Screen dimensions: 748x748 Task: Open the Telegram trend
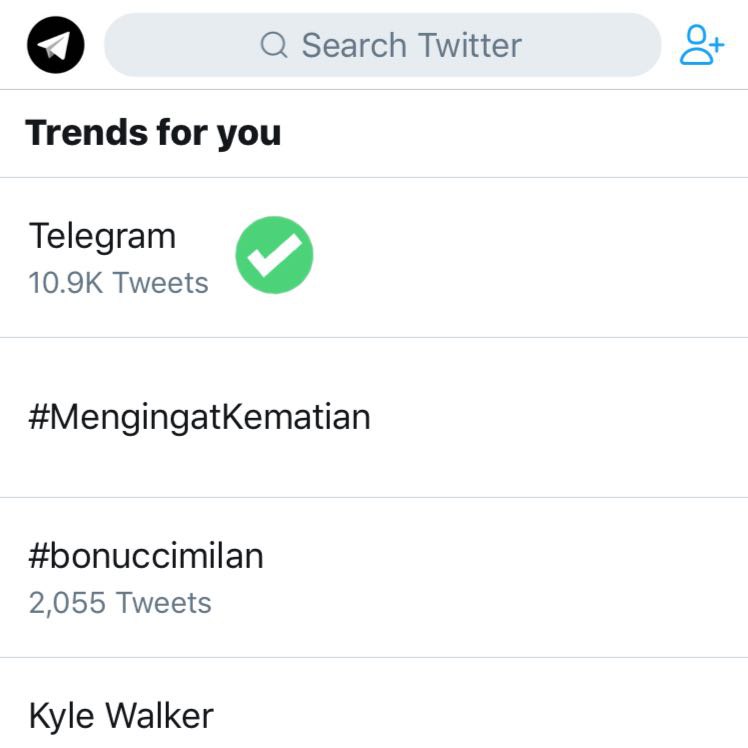(102, 237)
